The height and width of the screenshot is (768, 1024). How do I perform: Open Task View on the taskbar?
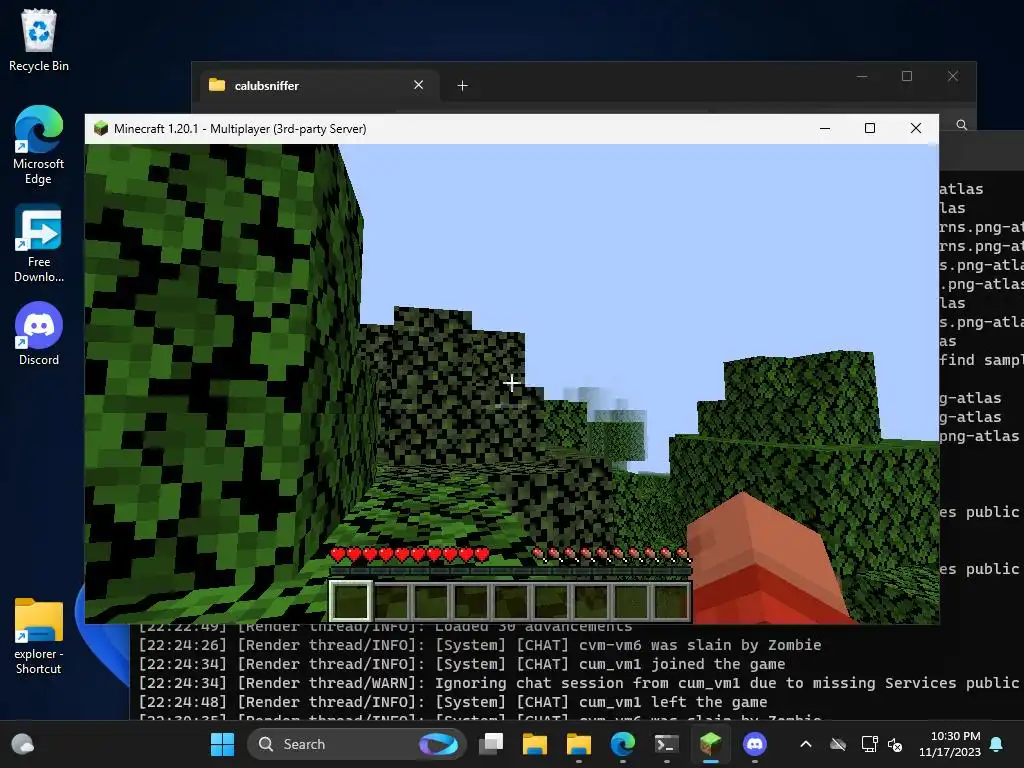click(x=491, y=744)
